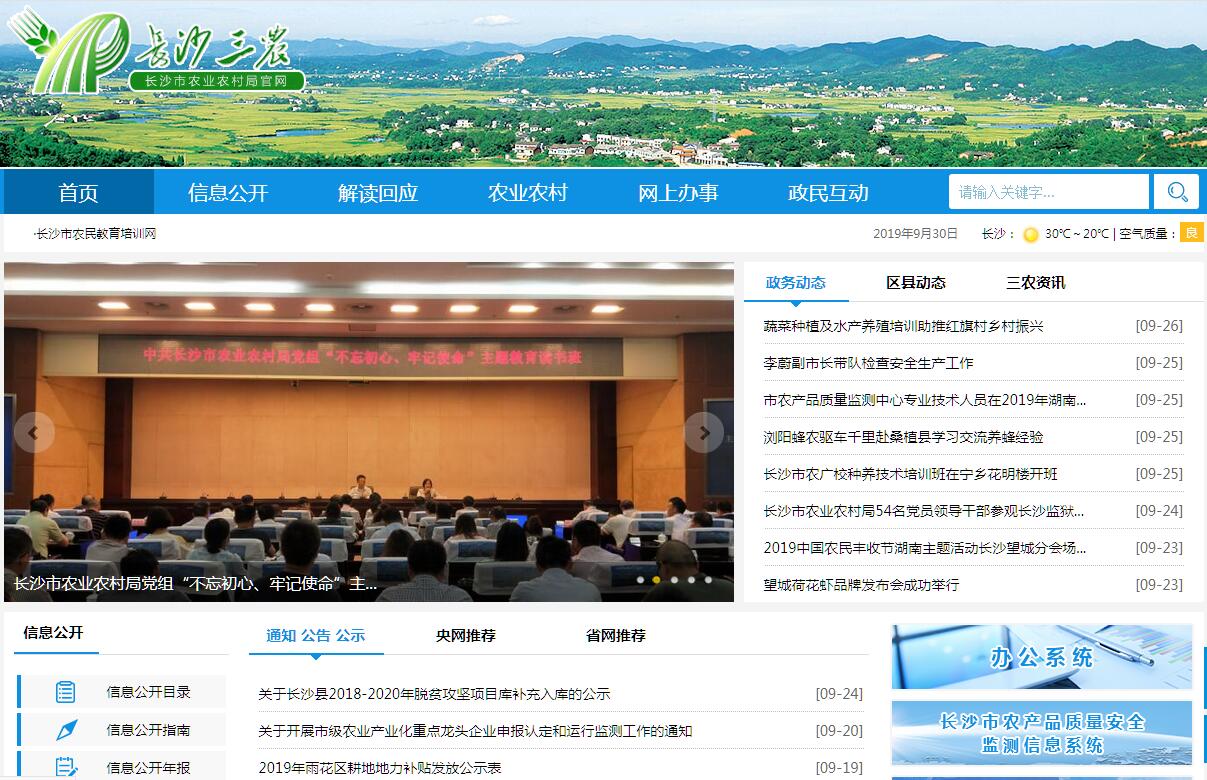
Task: Open the 长沙市农民教育培训网 link
Action: [96, 234]
